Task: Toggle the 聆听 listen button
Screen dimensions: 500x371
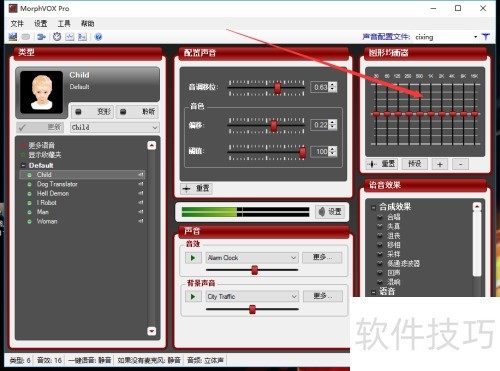Action: [137, 112]
